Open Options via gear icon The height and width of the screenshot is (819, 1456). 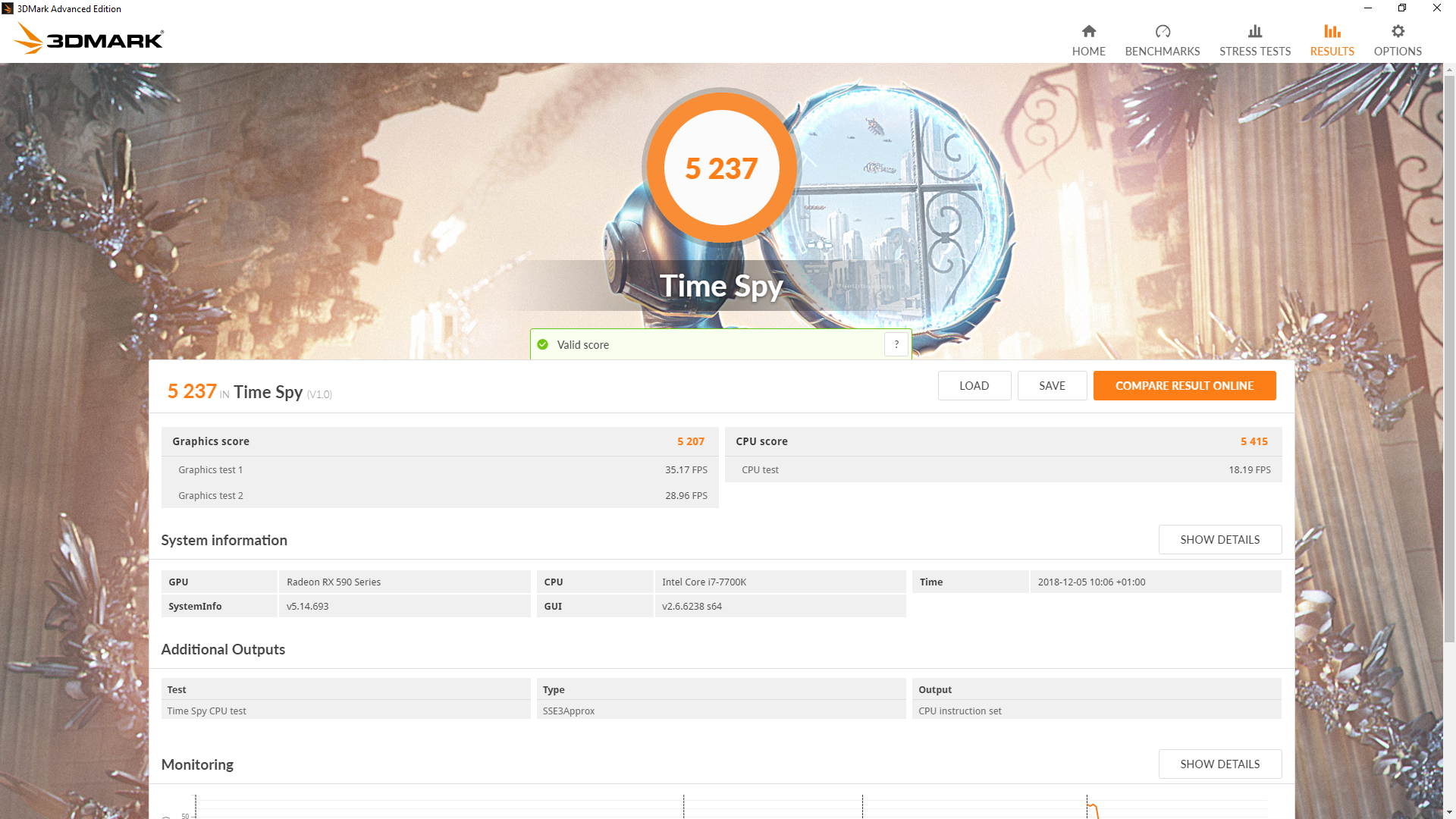coord(1397,31)
